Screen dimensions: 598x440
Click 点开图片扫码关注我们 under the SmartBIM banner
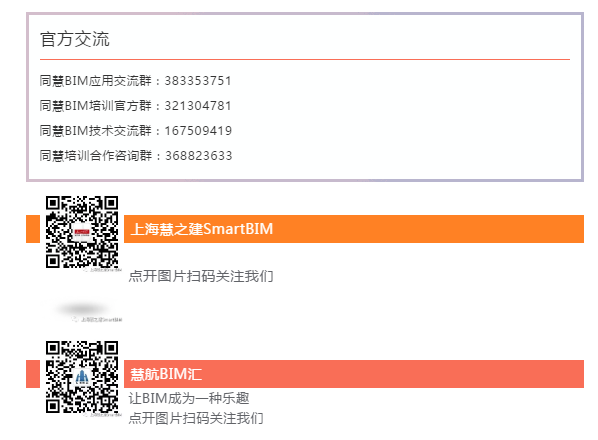pyautogui.click(x=201, y=276)
